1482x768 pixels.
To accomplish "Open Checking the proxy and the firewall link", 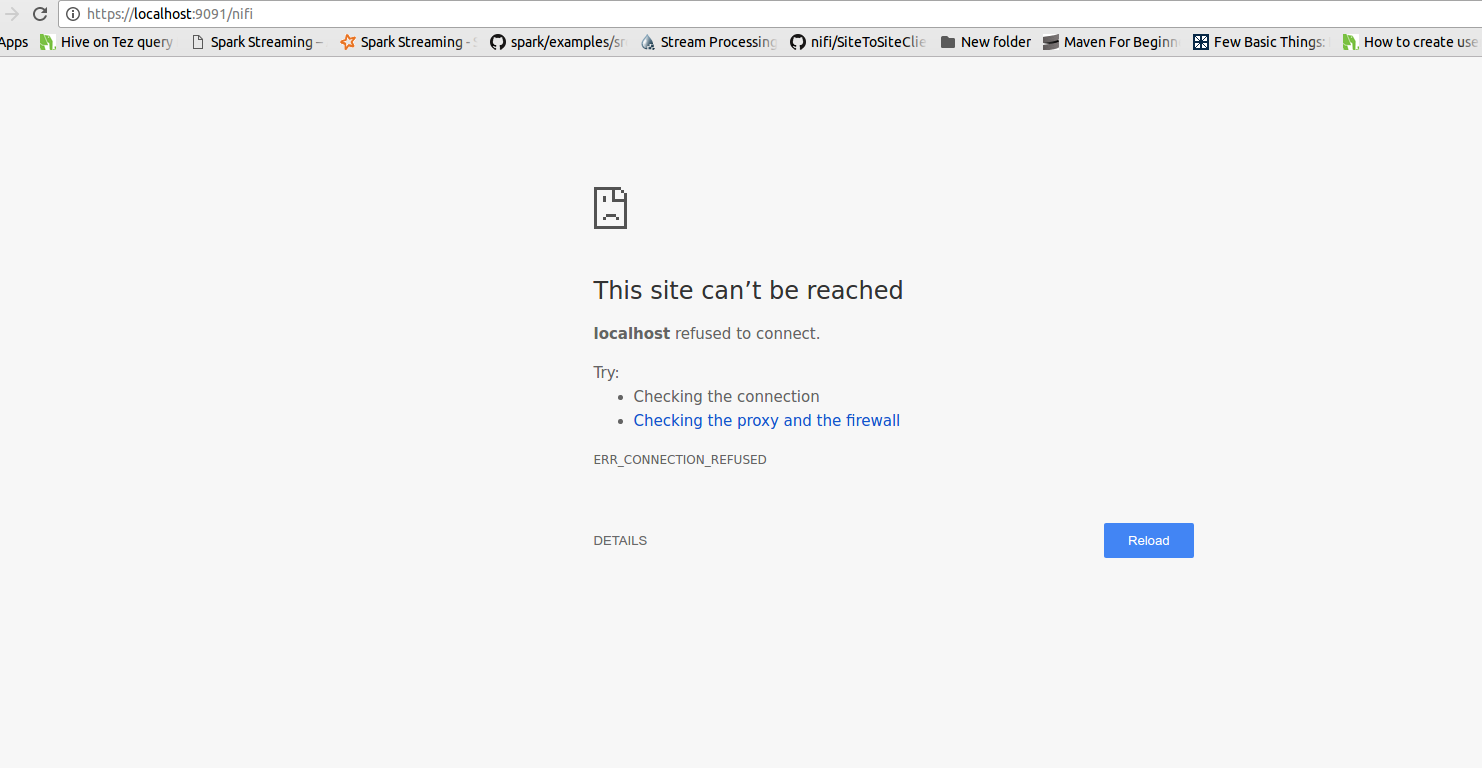I will 766,420.
